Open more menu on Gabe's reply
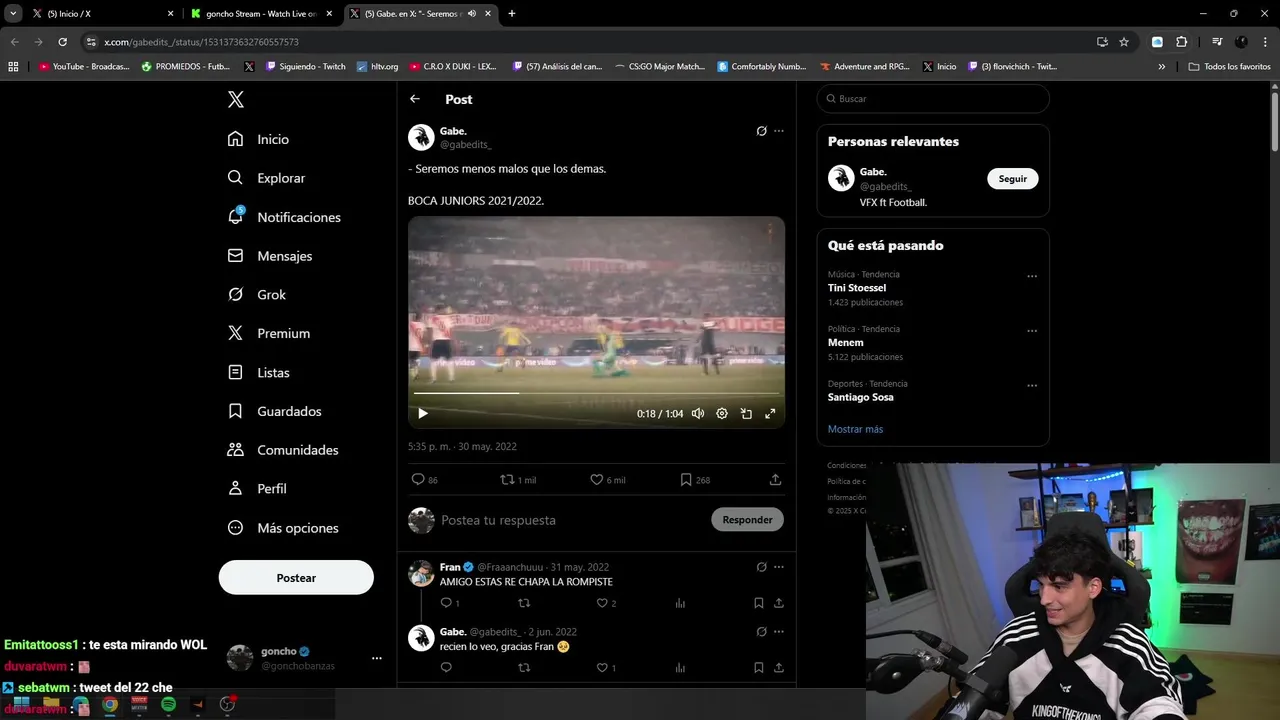 point(779,632)
